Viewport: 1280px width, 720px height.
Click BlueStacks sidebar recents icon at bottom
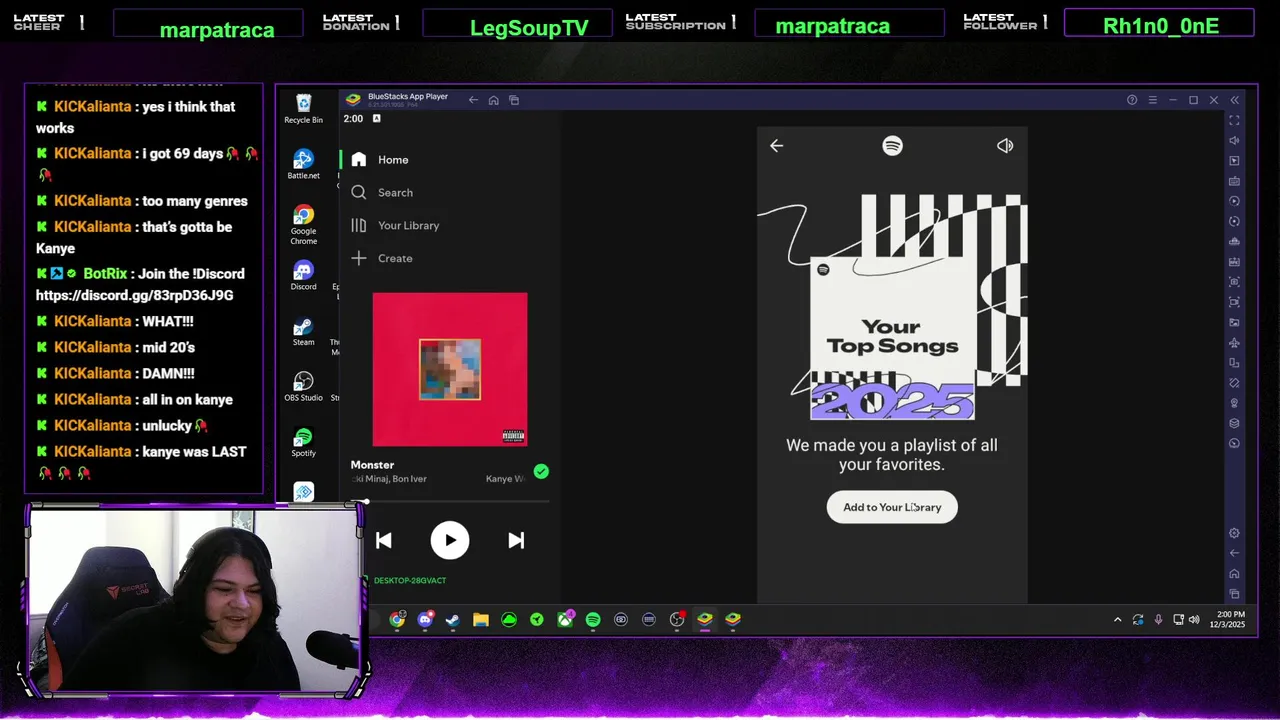(1234, 594)
